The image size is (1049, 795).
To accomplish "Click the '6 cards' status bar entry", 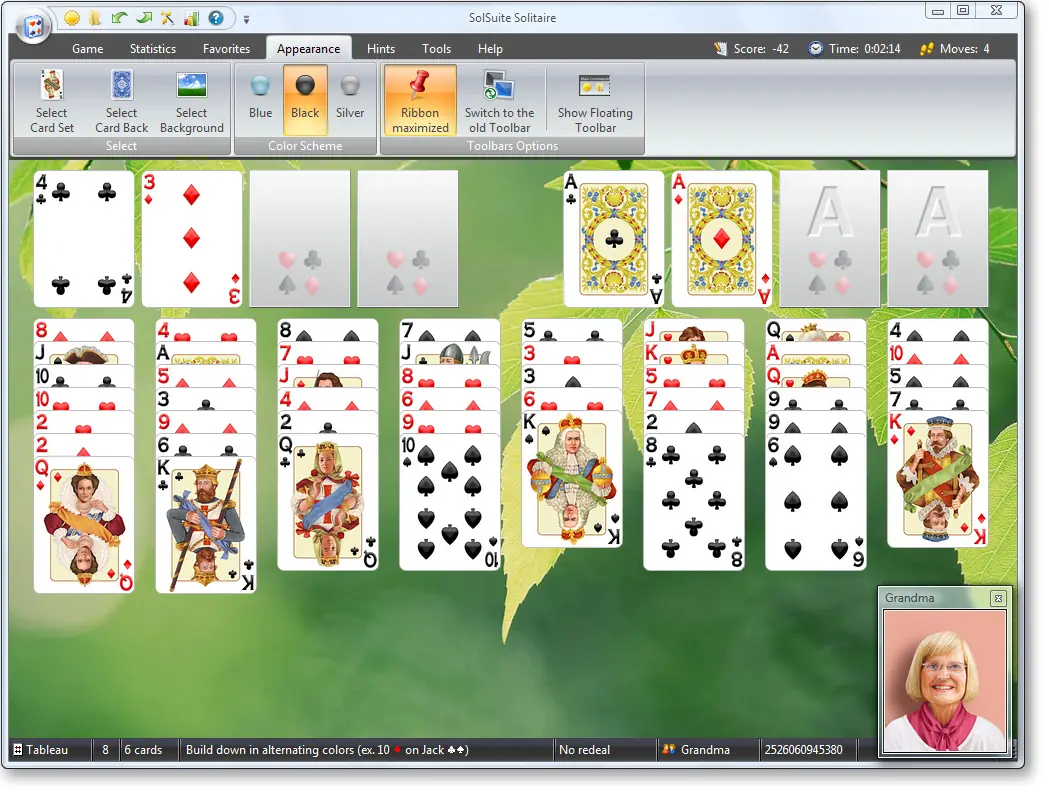I will click(143, 749).
